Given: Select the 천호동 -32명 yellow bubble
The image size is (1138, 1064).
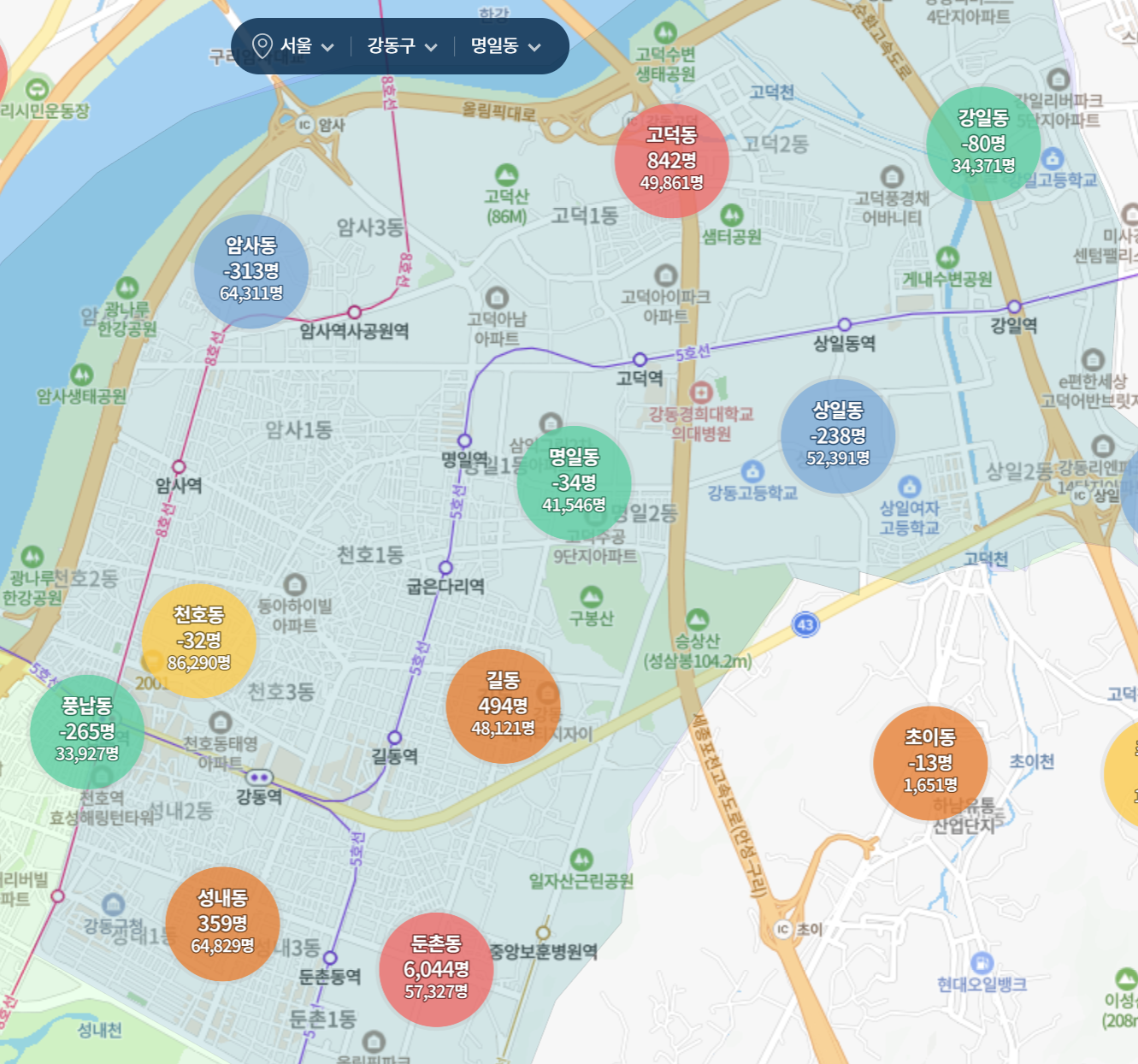Looking at the screenshot, I should pos(199,640).
